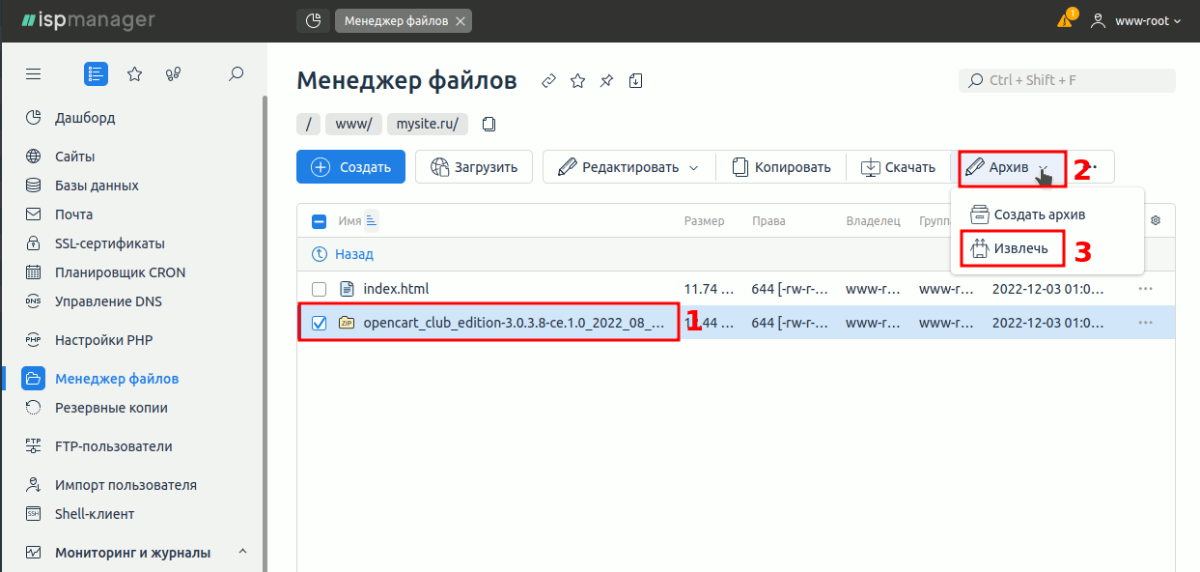
Task: Expand the Редактировать dropdown
Action: (x=694, y=168)
